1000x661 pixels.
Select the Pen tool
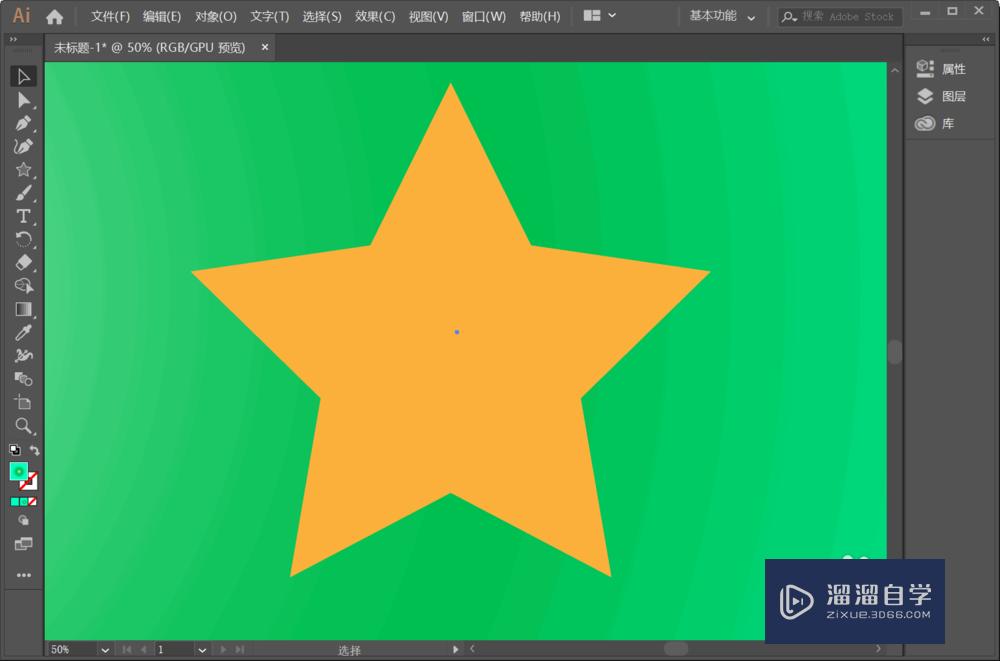point(24,123)
